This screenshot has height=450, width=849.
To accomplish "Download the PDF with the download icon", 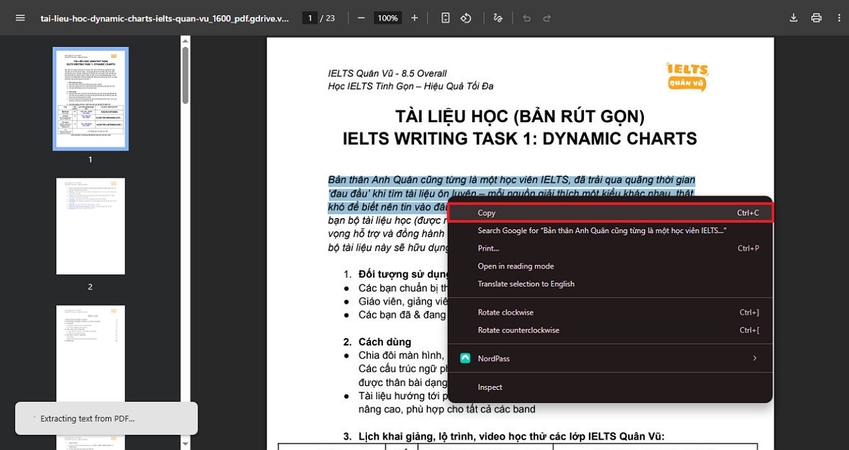I will [x=793, y=18].
